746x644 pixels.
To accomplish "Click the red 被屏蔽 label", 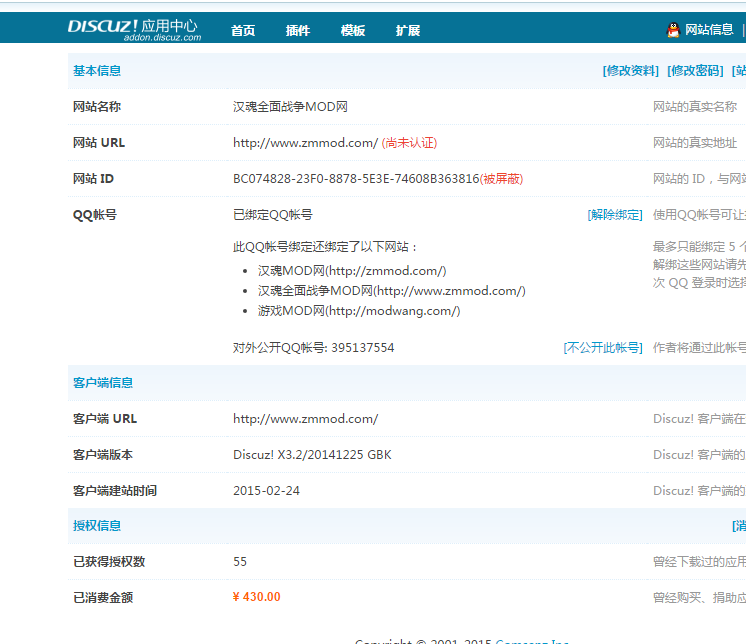I will [x=501, y=179].
